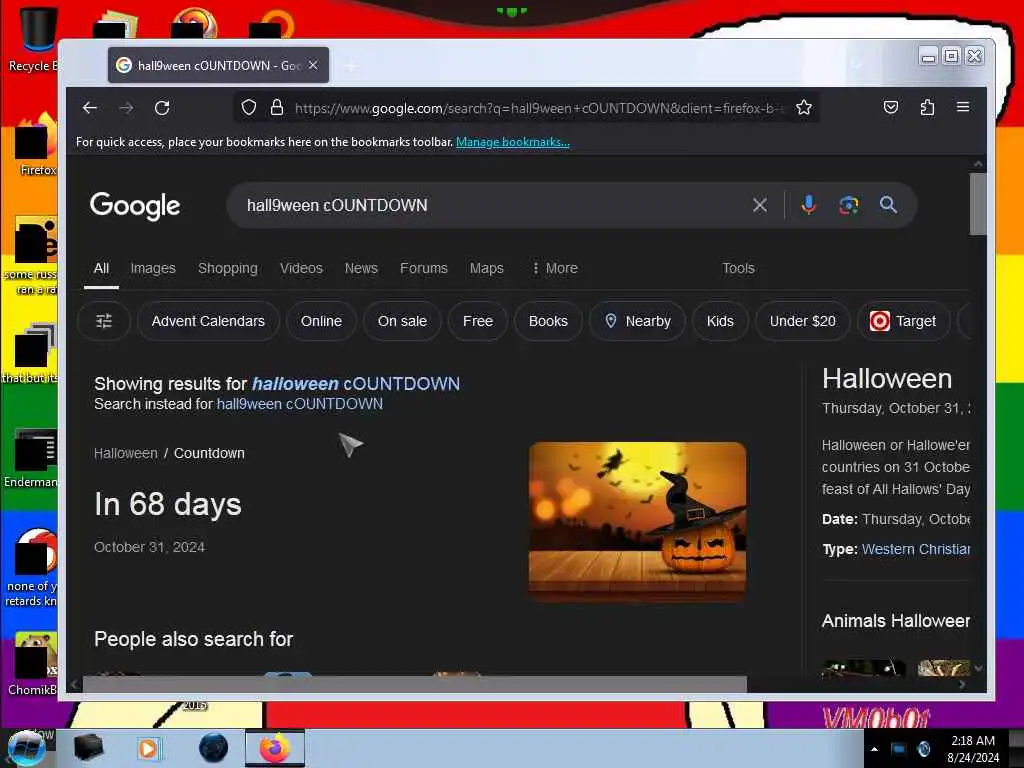Click the 'Animals Halloween' section heading
This screenshot has height=768, width=1024.
pyautogui.click(x=896, y=620)
